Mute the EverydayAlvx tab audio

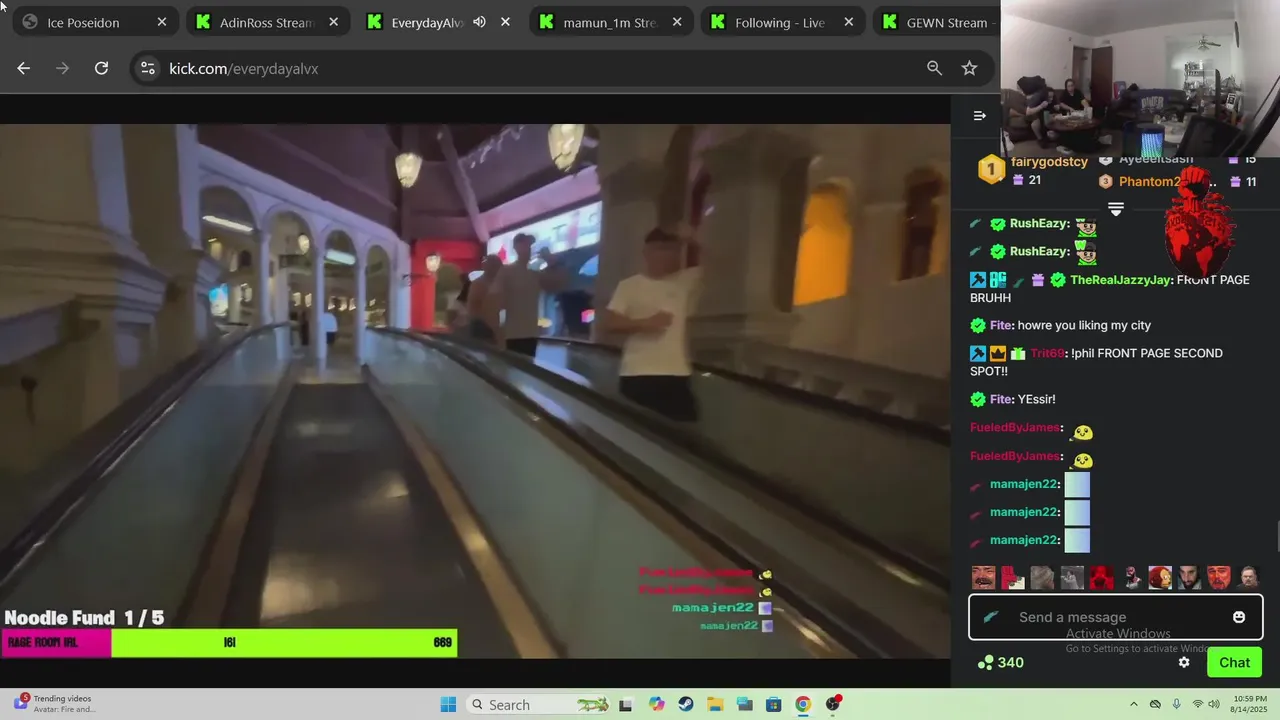point(479,22)
